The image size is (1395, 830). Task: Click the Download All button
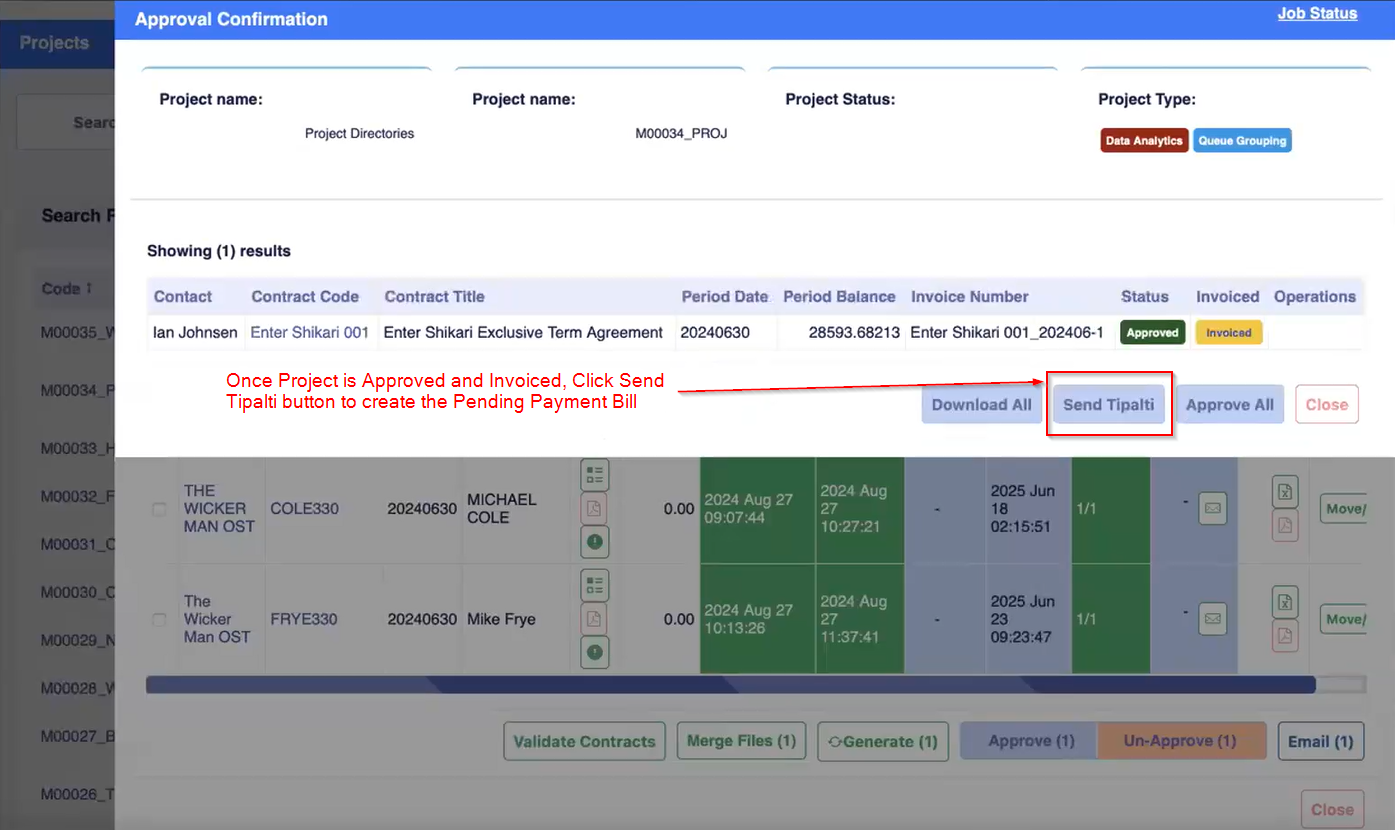click(x=981, y=405)
